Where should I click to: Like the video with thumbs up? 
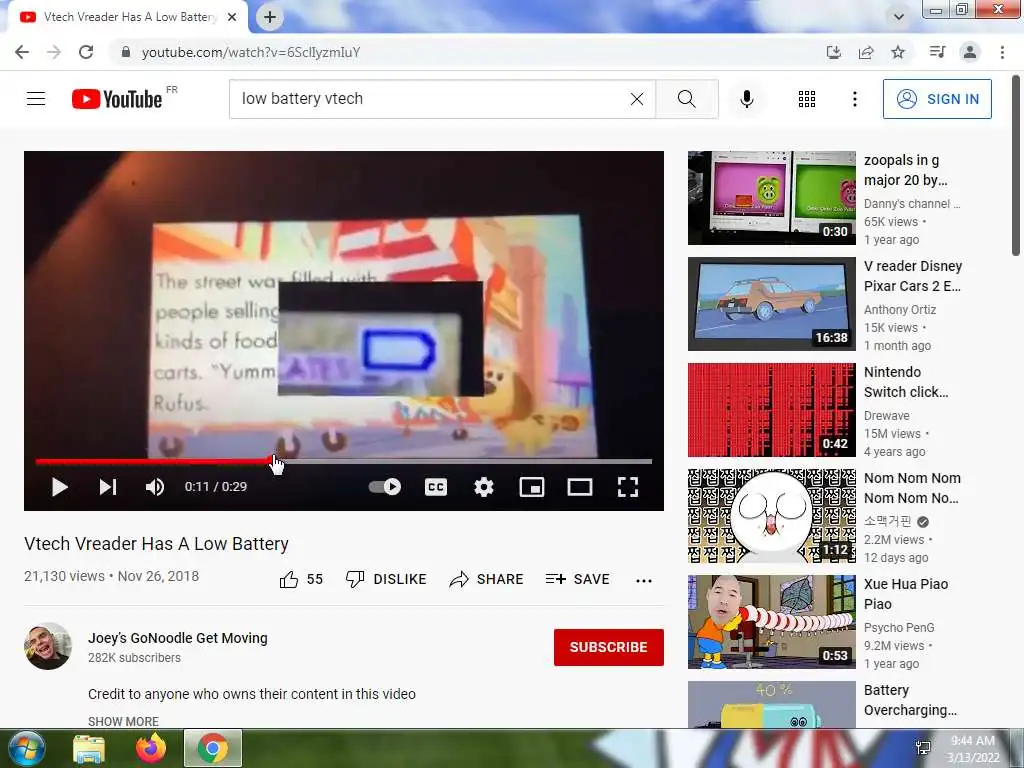(301, 579)
